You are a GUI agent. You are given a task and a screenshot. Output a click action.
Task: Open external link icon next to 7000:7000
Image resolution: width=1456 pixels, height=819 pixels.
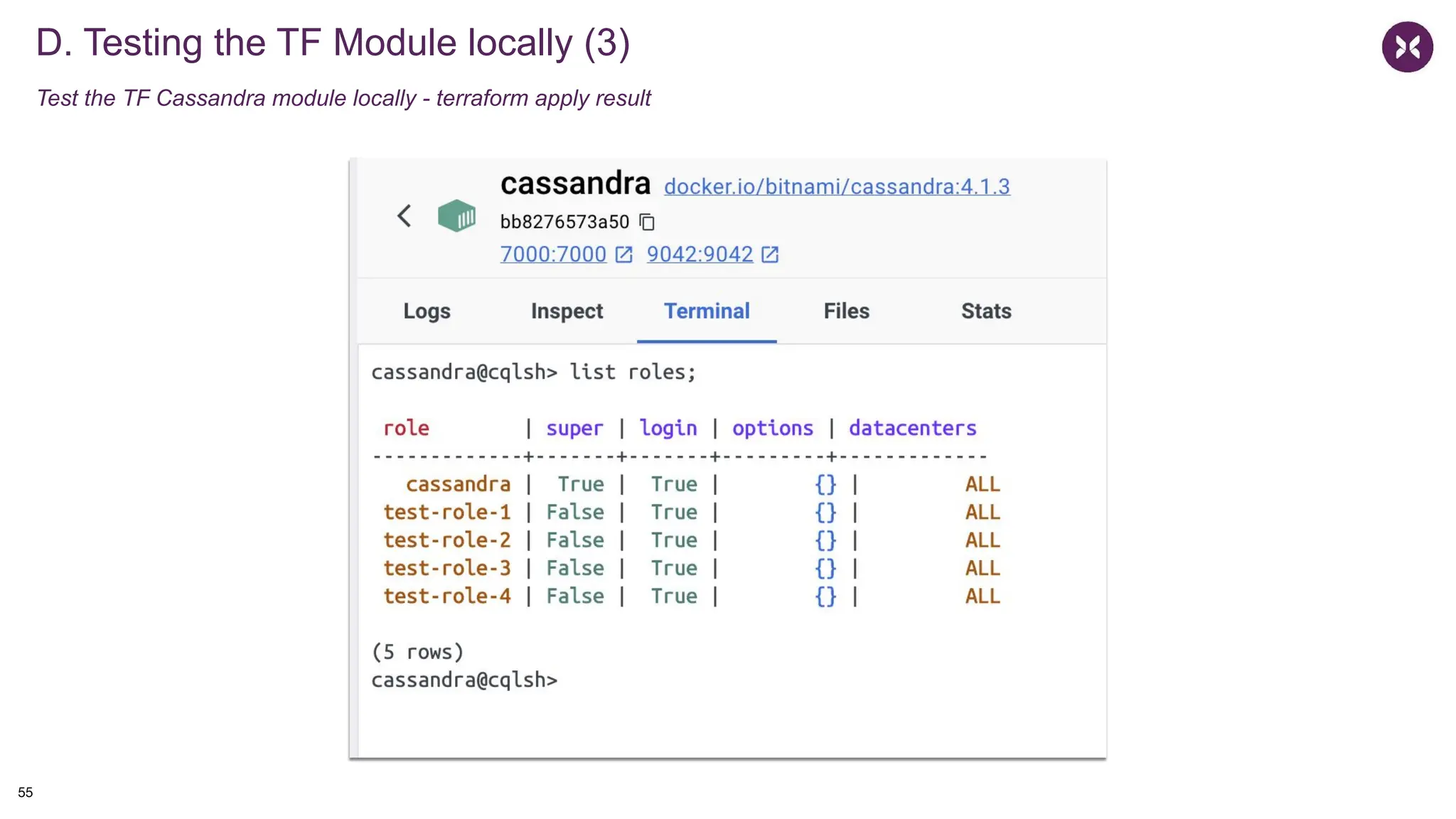[x=623, y=255]
